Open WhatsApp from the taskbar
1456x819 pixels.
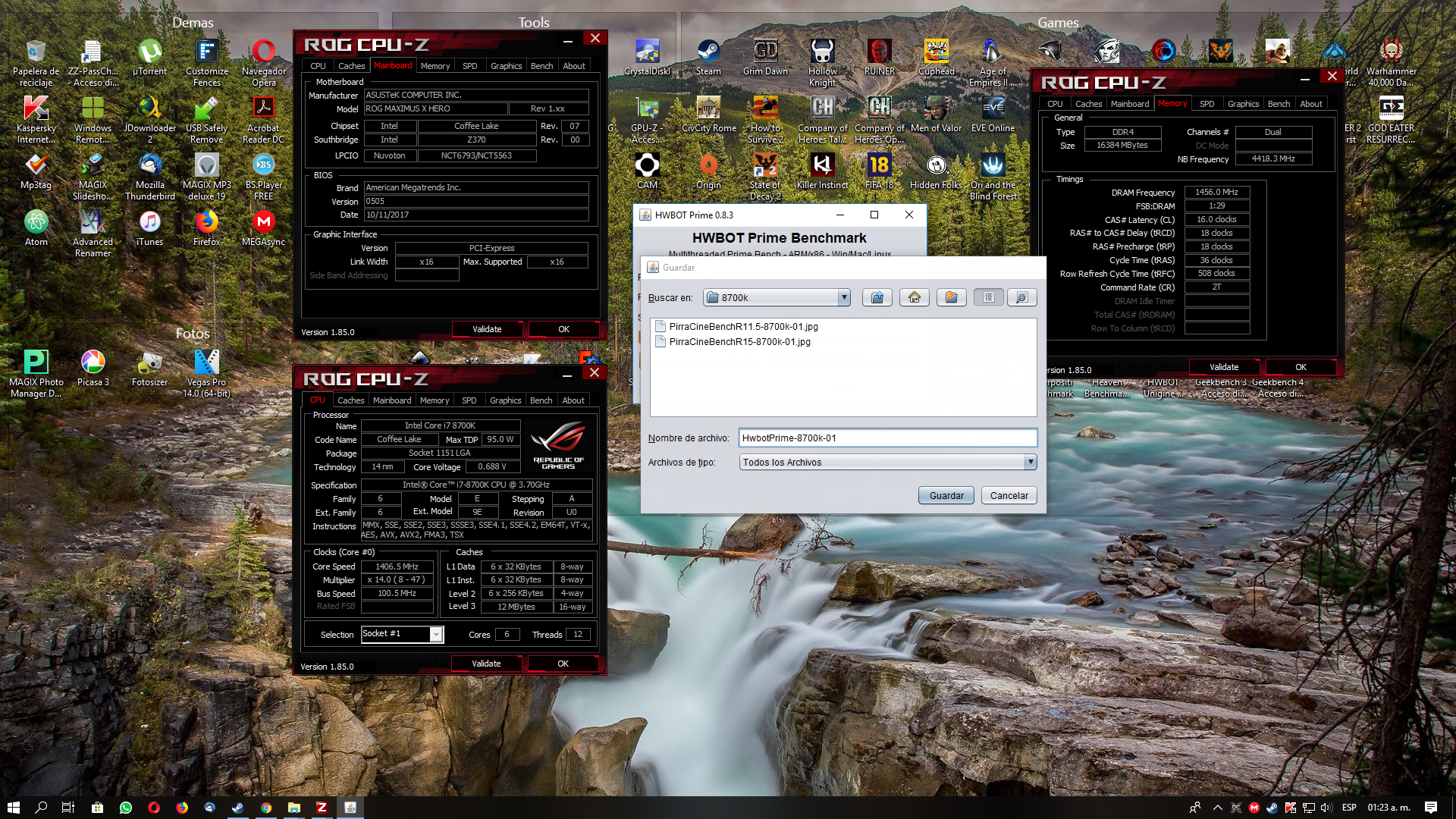click(x=125, y=808)
